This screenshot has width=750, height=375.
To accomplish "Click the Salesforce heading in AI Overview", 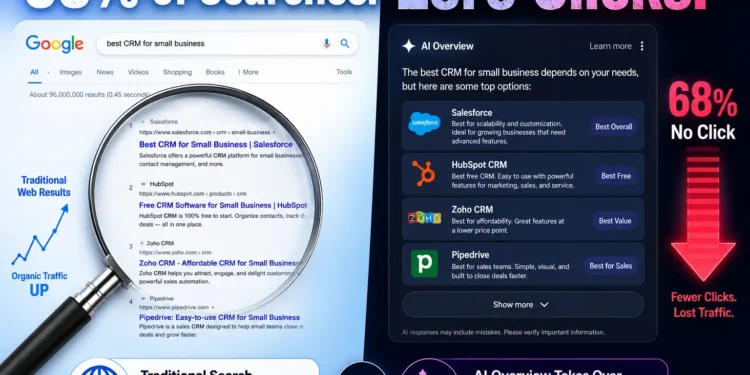I will point(472,113).
